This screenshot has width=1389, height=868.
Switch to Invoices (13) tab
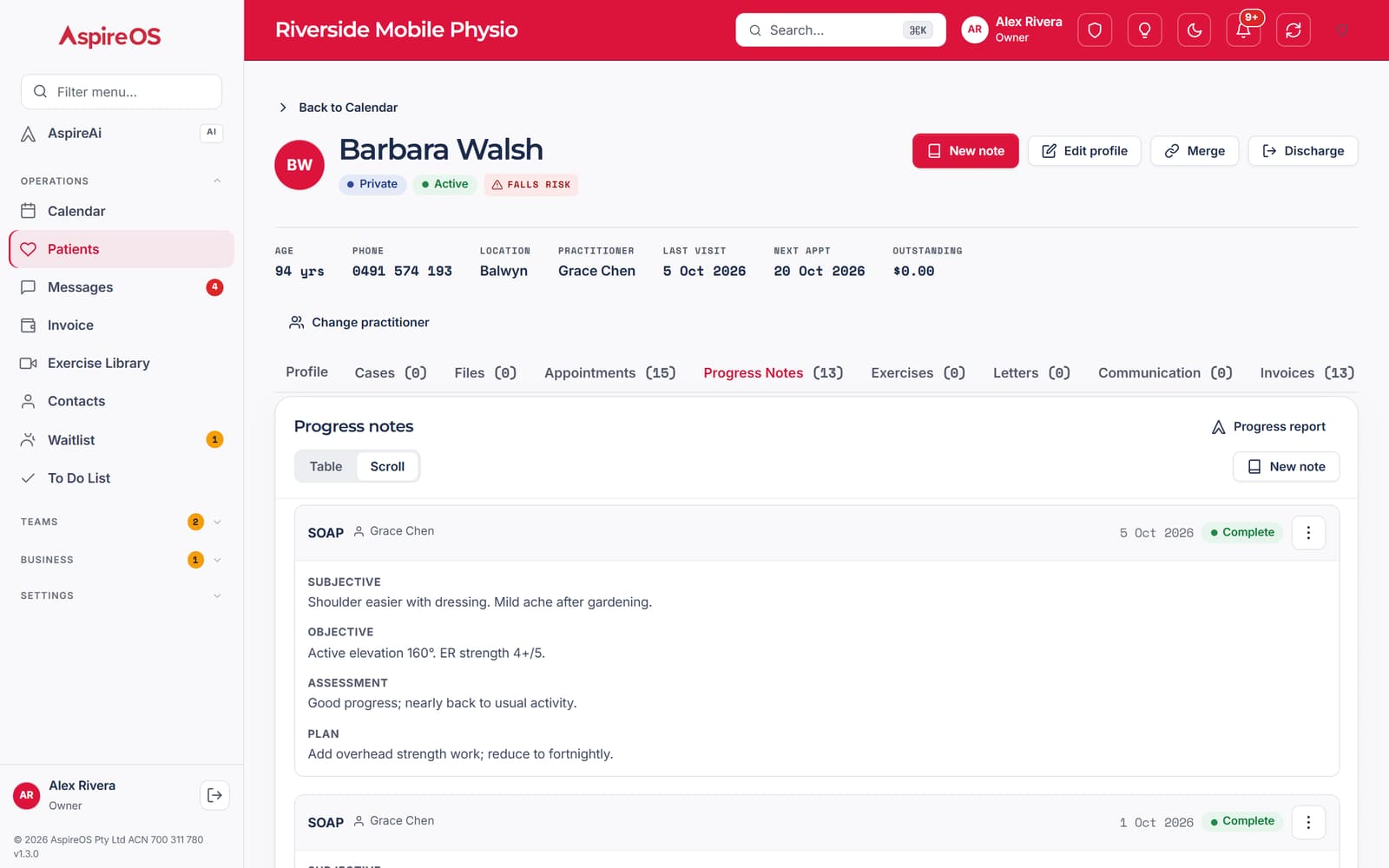point(1307,373)
